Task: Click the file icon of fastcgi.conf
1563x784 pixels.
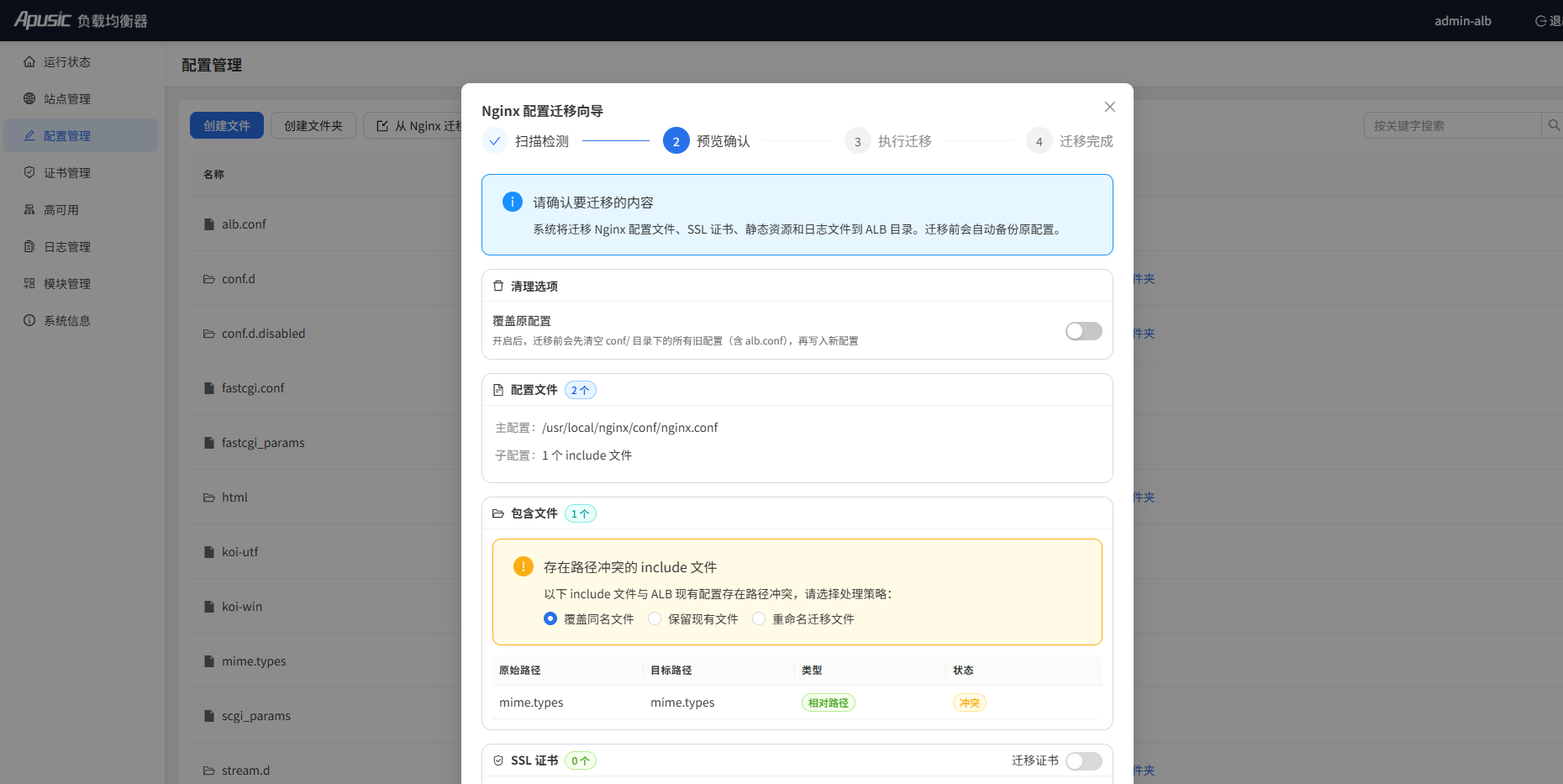Action: coord(209,388)
